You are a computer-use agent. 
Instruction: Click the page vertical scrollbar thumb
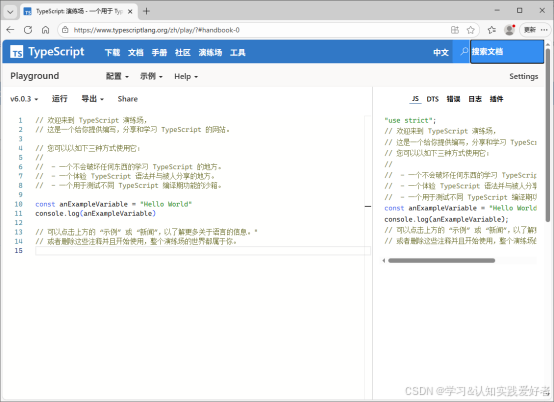tap(548, 135)
